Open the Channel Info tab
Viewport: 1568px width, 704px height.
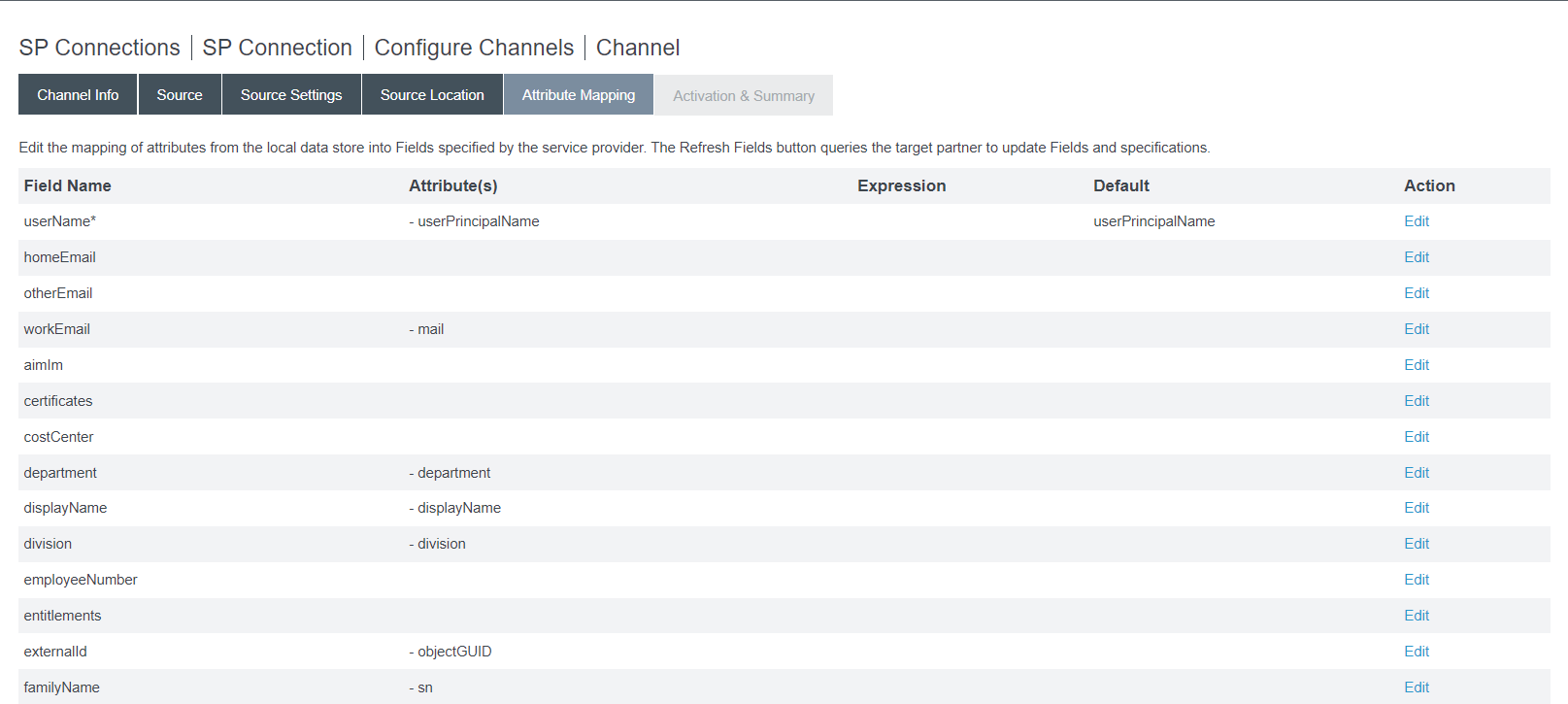78,95
